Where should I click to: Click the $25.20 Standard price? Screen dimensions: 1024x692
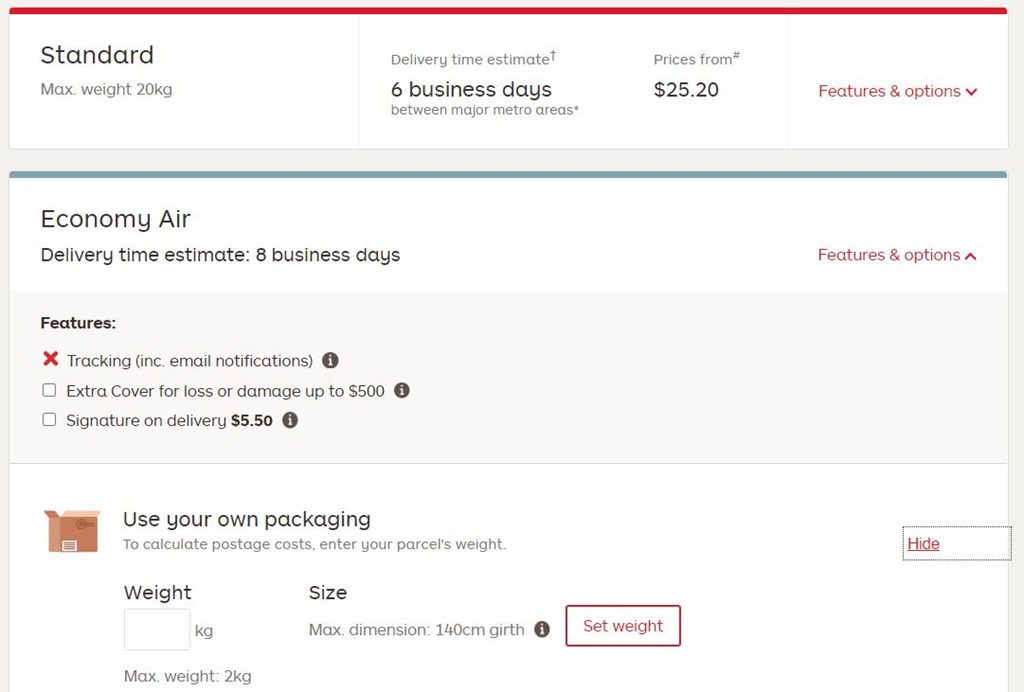click(686, 90)
